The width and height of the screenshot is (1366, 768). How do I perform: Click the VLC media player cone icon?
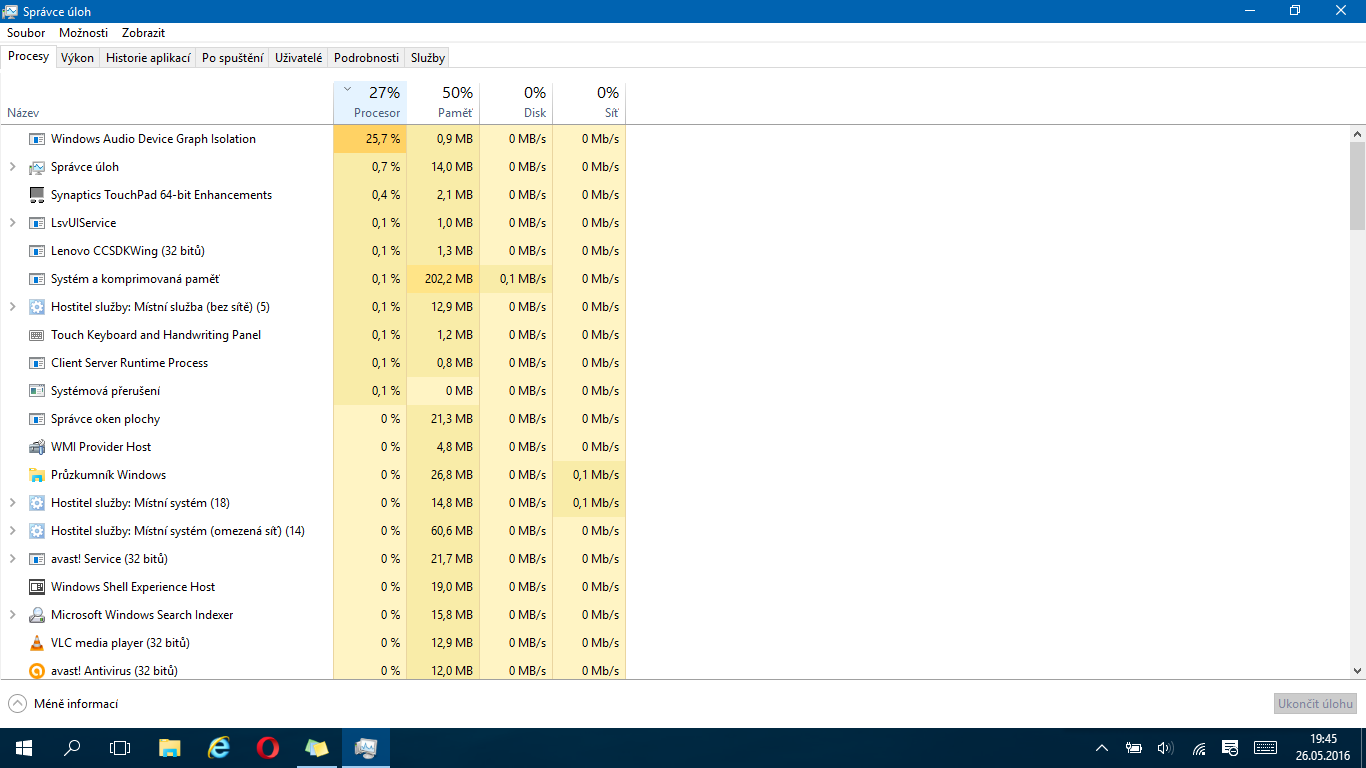tap(37, 643)
